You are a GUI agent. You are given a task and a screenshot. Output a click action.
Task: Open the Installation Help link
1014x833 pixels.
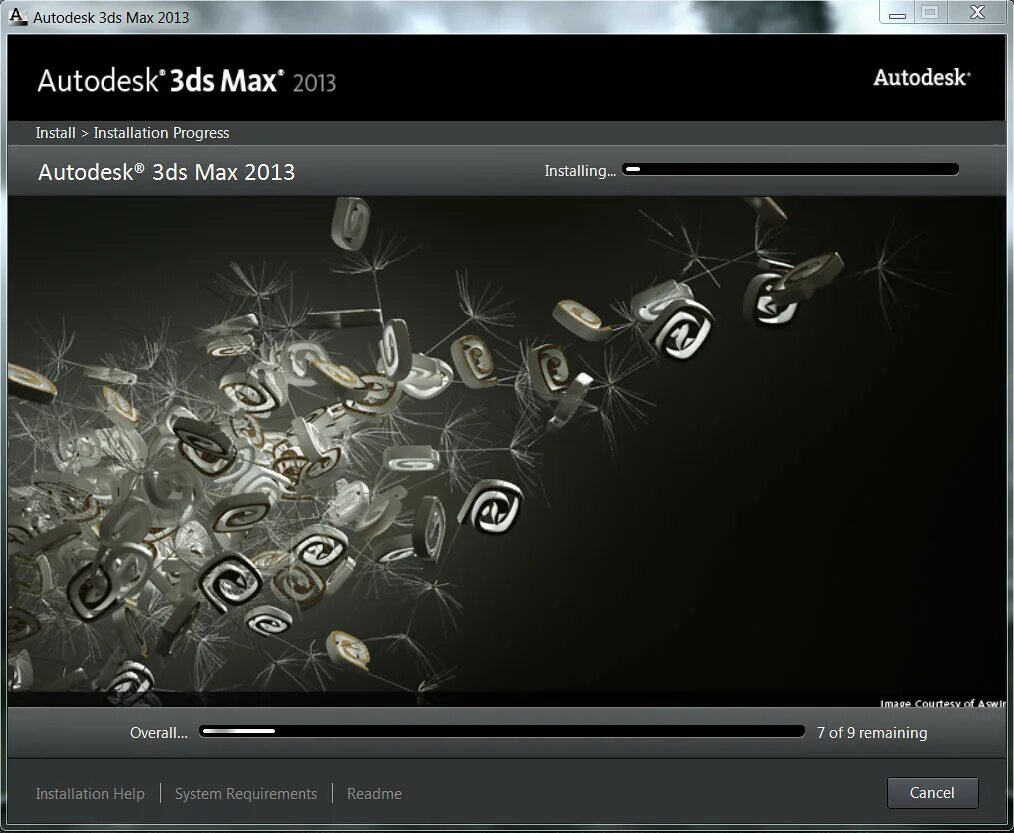[x=90, y=794]
